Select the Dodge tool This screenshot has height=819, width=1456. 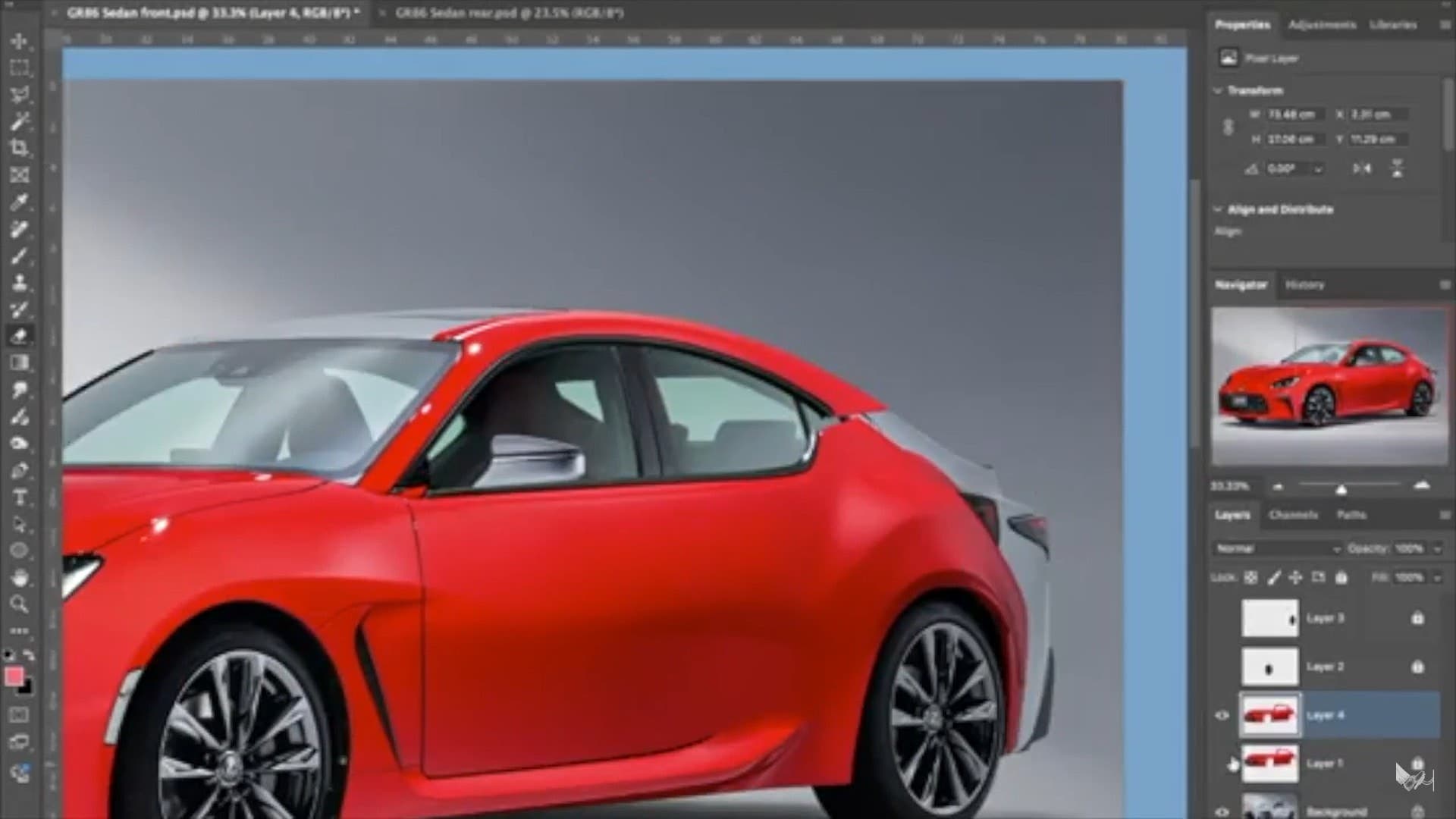point(20,416)
